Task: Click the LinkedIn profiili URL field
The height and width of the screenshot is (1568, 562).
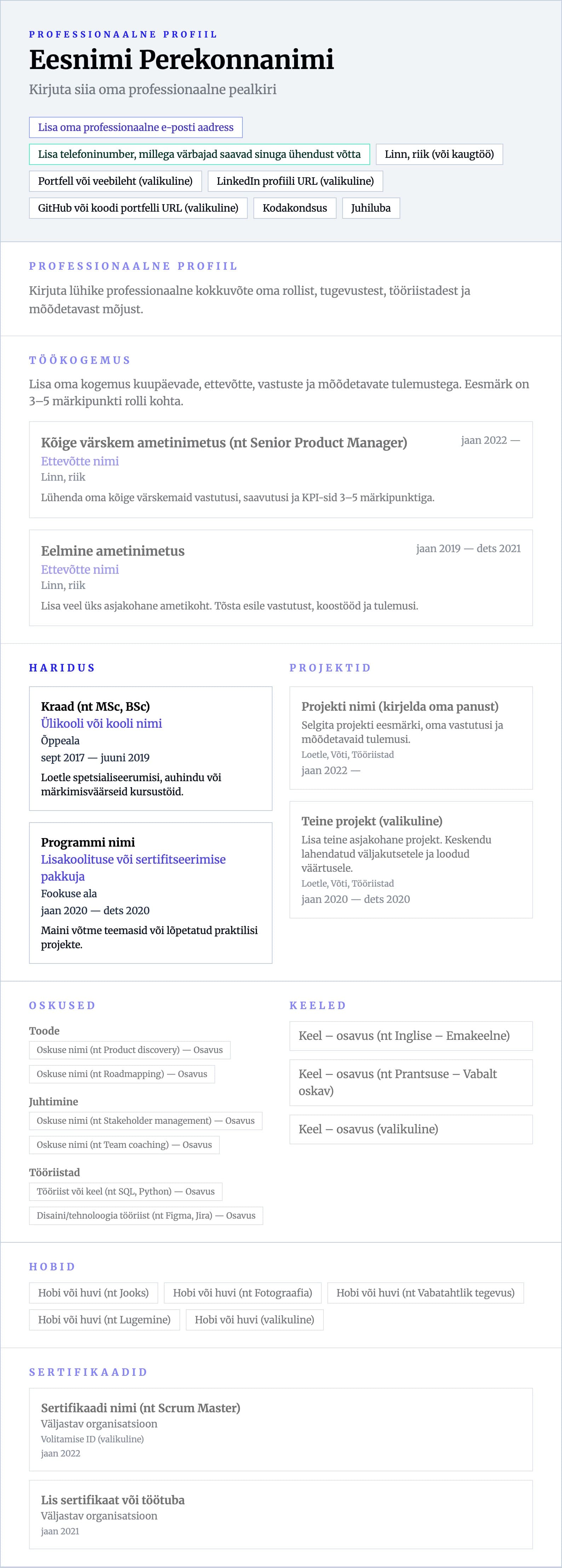Action: pos(295,181)
